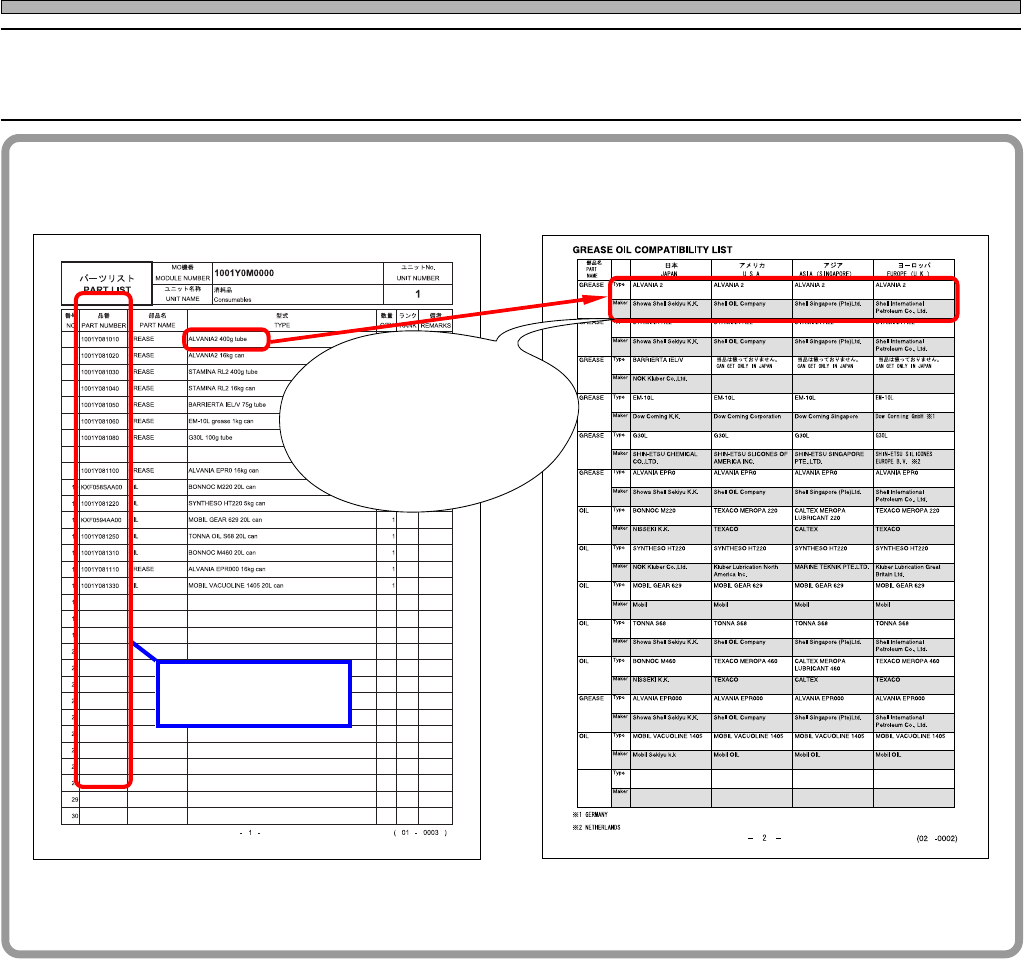Click the "ASIA (SINGAPORE)" column header
Image resolution: width=1024 pixels, height=959 pixels.
click(825, 274)
